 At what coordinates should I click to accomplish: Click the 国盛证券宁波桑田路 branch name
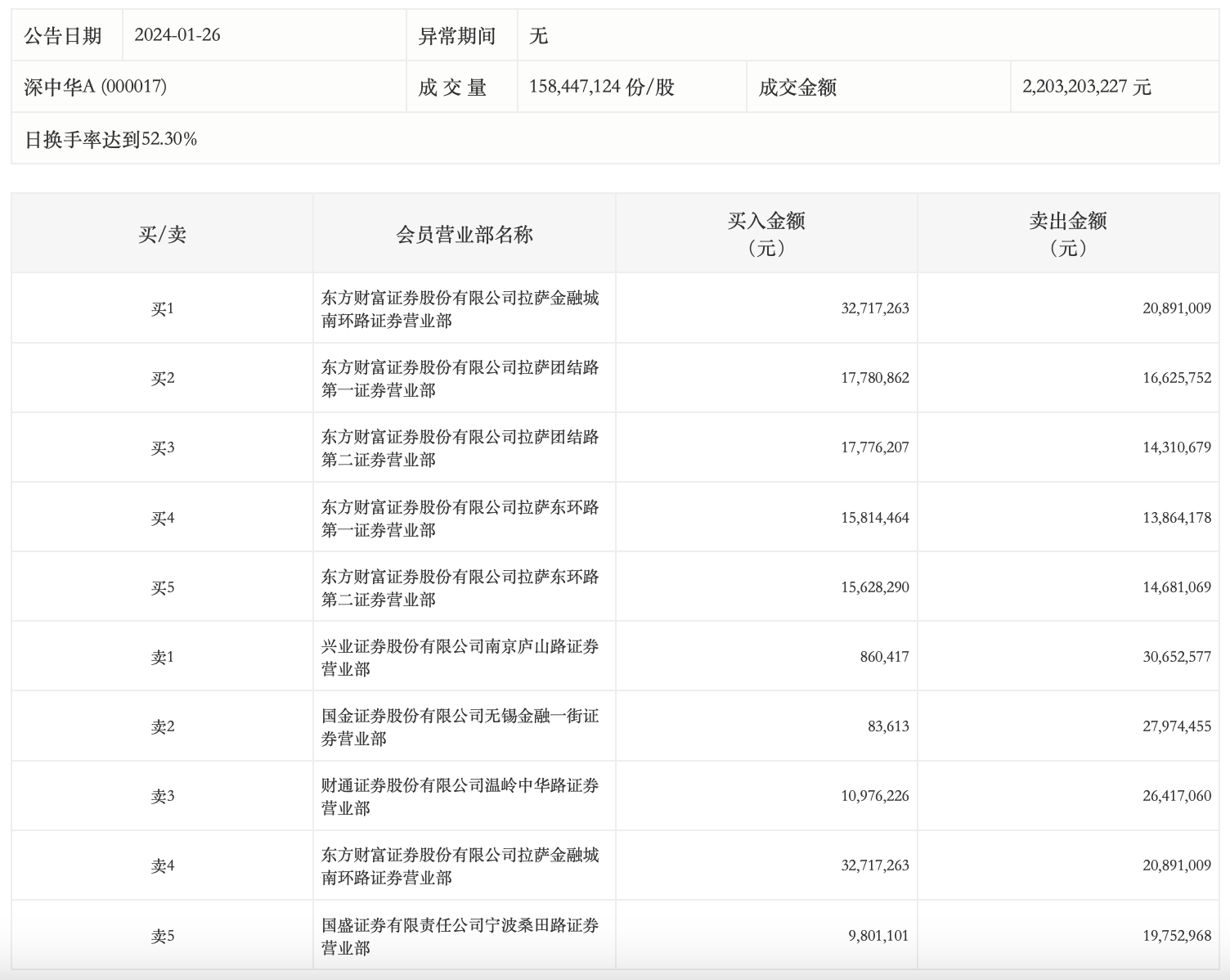point(460,937)
